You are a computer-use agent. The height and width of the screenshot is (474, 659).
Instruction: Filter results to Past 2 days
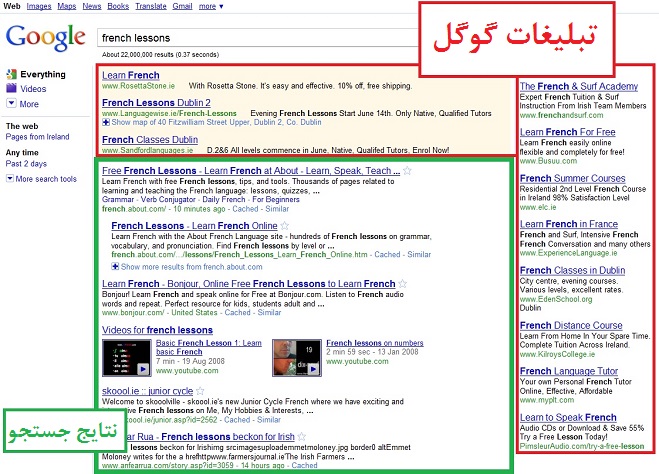[26, 163]
